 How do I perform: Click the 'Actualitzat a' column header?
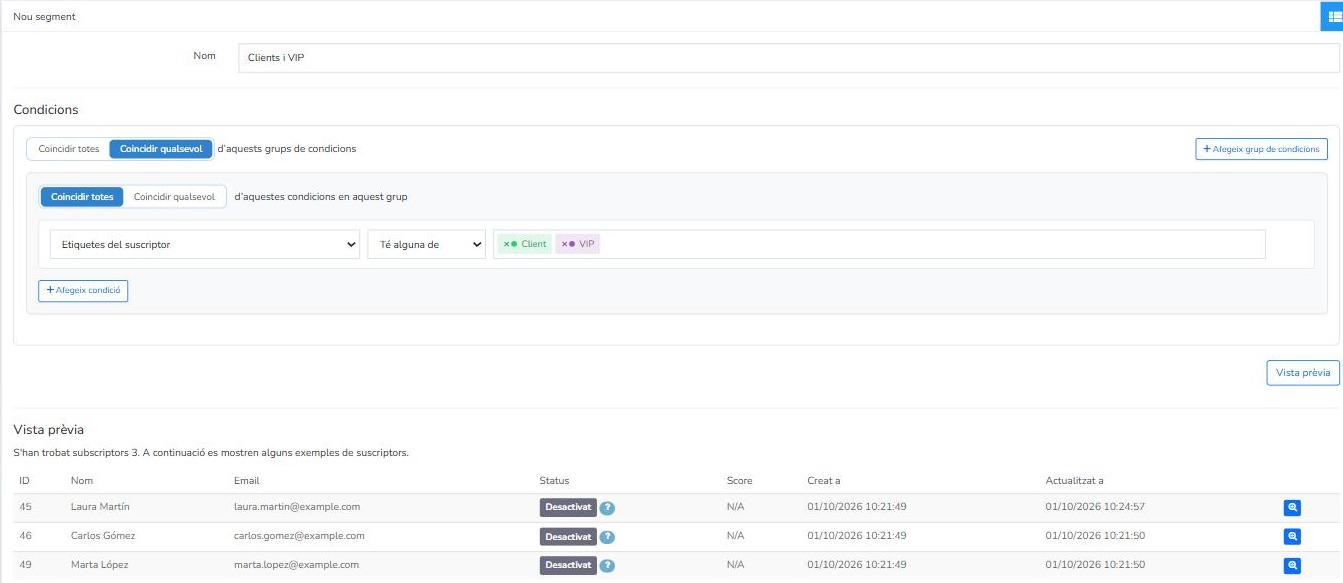point(1074,481)
